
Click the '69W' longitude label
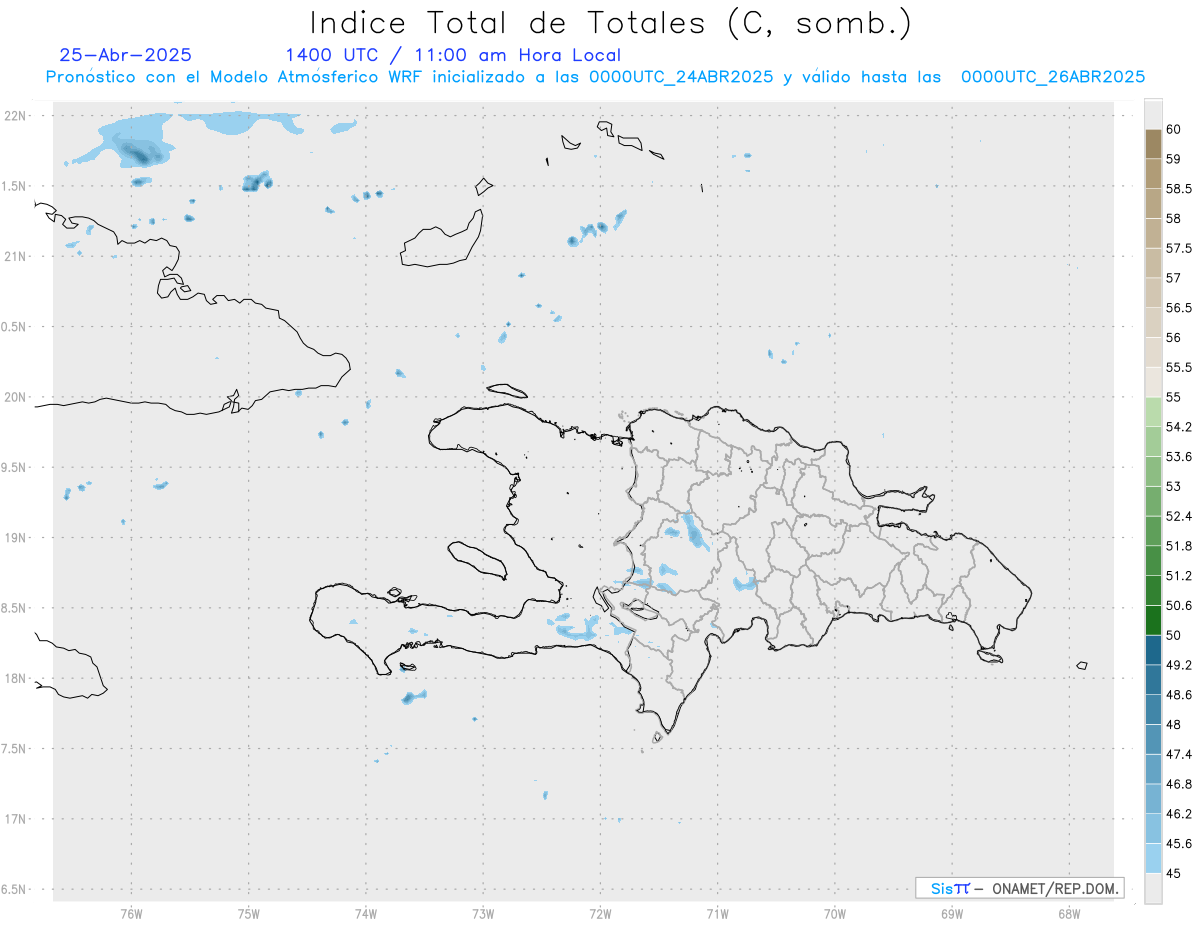pyautogui.click(x=952, y=913)
